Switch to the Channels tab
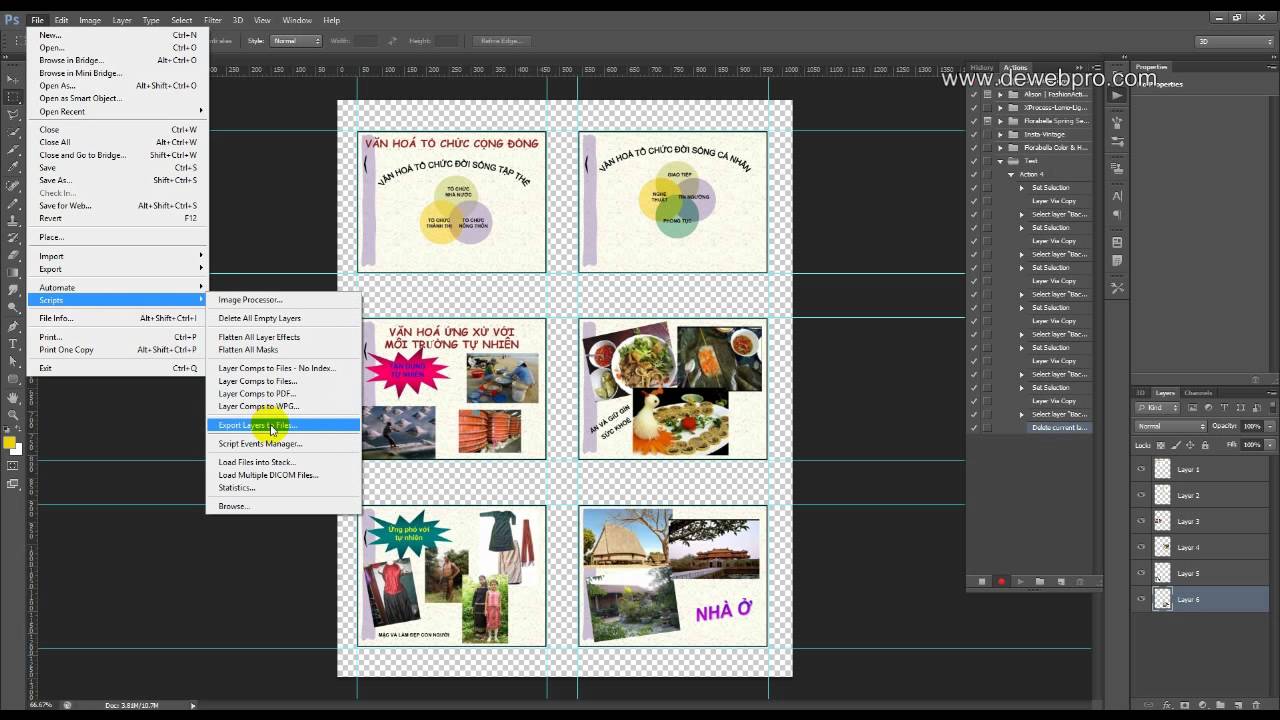 (x=1198, y=393)
